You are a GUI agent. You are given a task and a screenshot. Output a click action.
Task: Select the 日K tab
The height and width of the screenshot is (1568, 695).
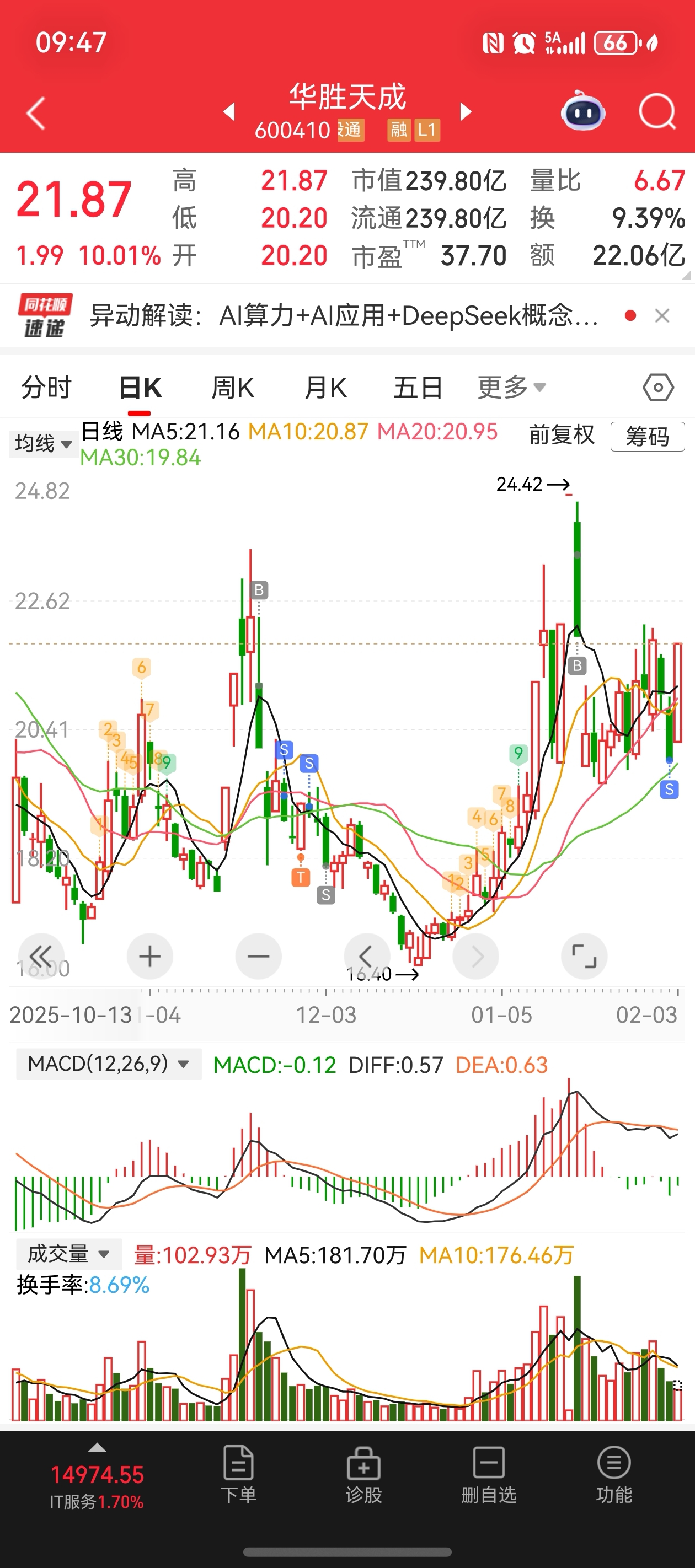pyautogui.click(x=140, y=388)
